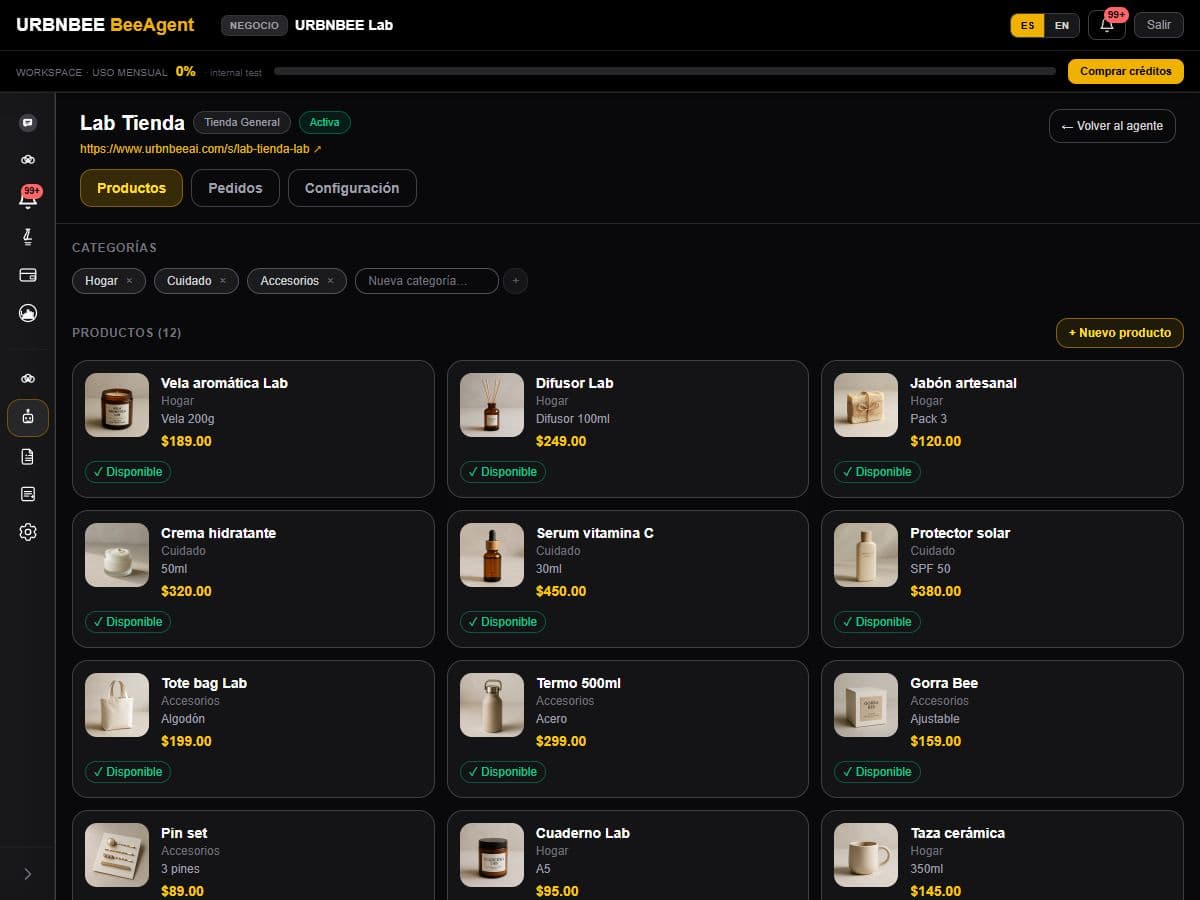Click the NEGOCIO label in header
Viewport: 1200px width, 900px height.
pos(254,25)
